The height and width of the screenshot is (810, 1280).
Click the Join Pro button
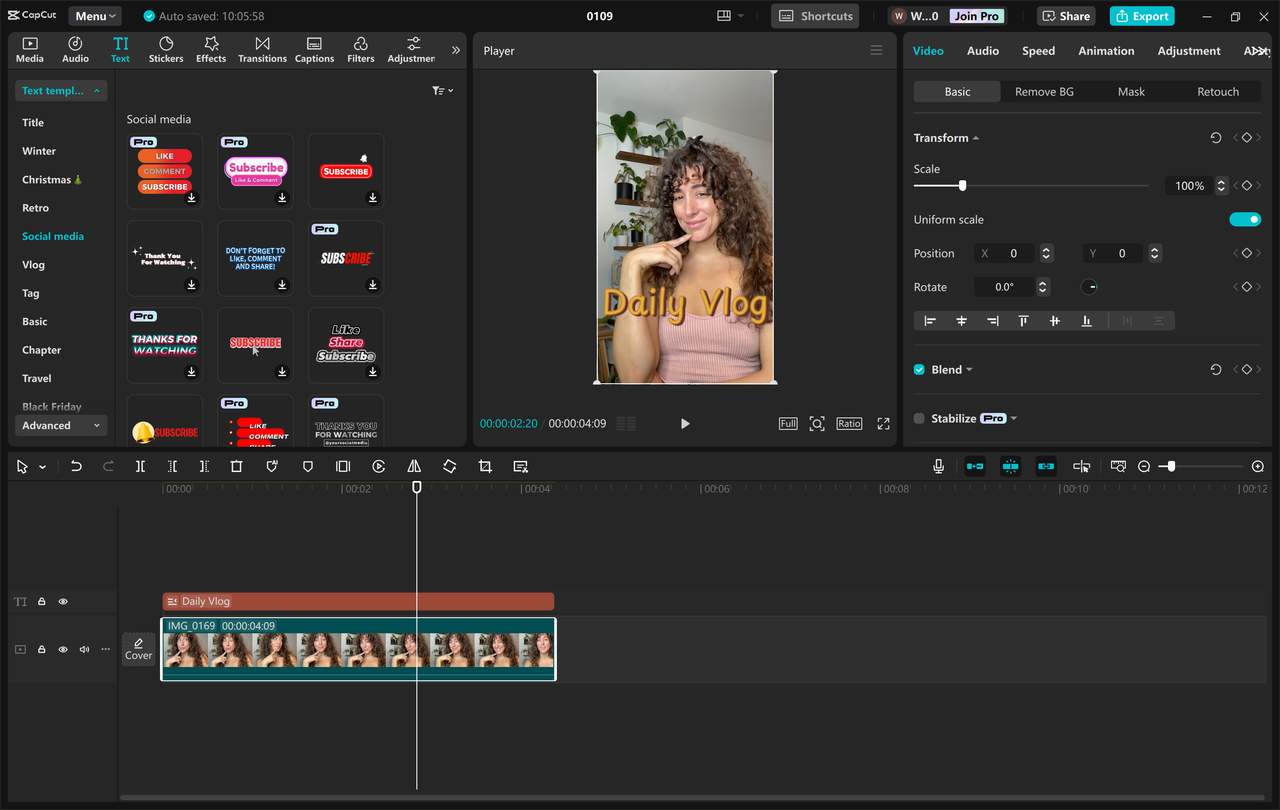pyautogui.click(x=976, y=15)
